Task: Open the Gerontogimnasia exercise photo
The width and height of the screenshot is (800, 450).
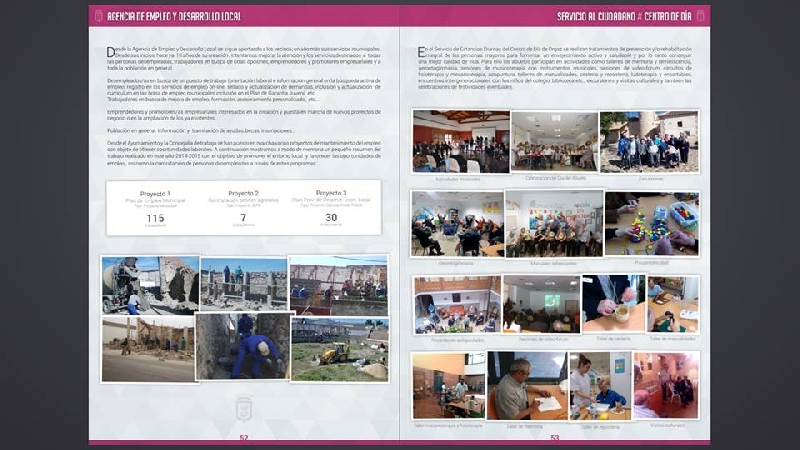Action: [458, 223]
